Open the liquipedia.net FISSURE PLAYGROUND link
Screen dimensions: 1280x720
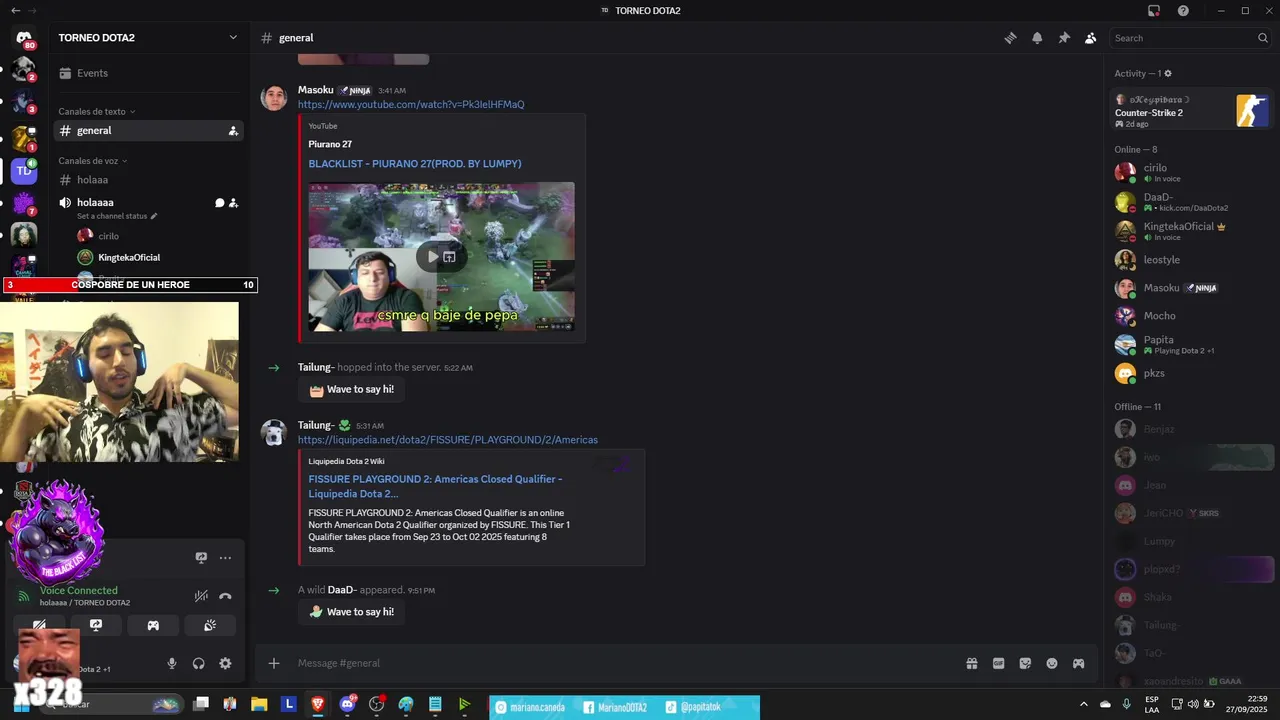click(x=448, y=440)
